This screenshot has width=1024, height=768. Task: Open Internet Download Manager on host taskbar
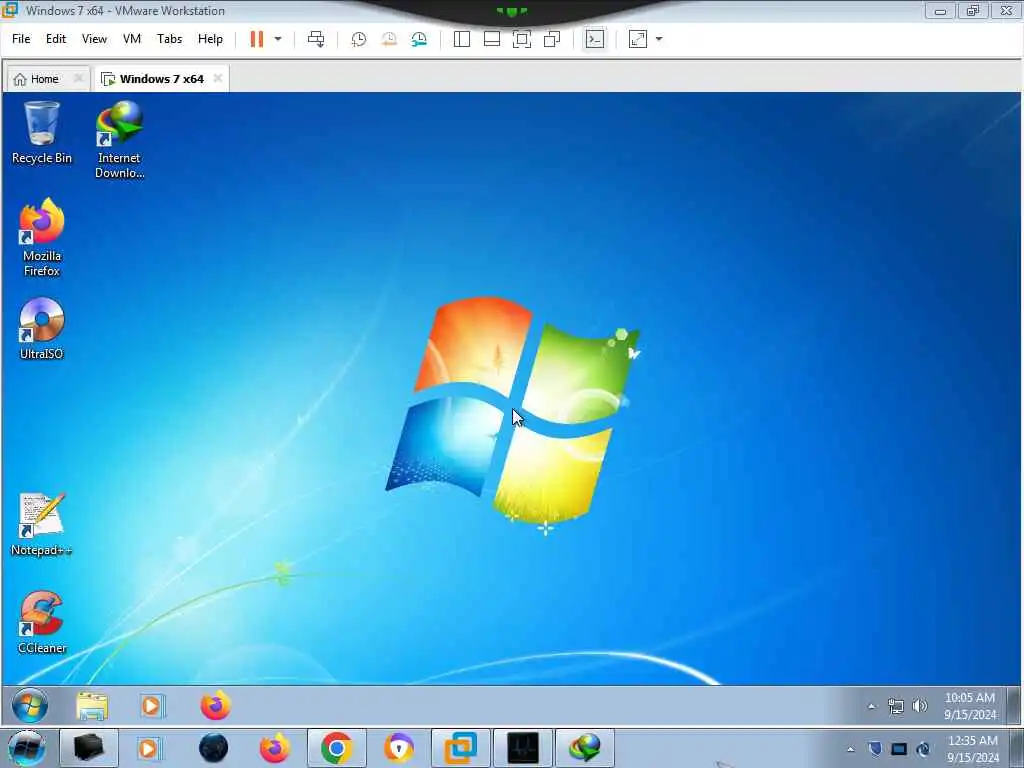pos(584,748)
